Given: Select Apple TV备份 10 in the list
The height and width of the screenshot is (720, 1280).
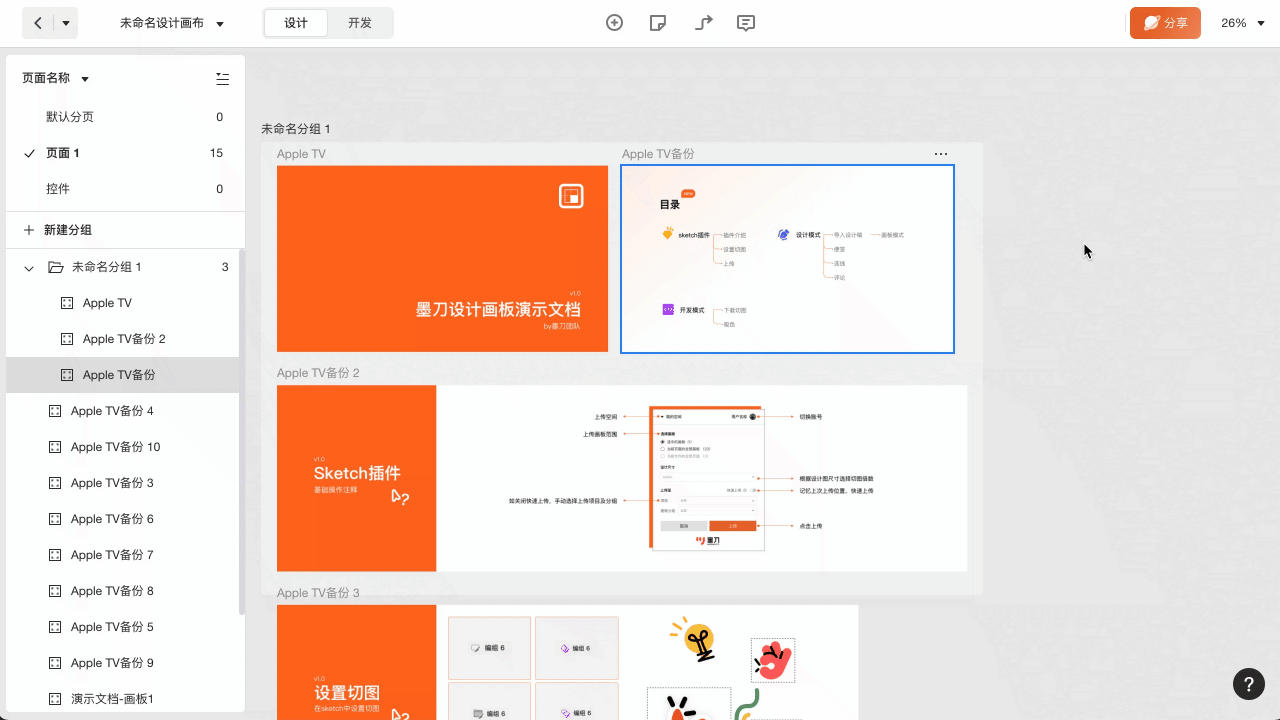Looking at the screenshot, I should (122, 447).
